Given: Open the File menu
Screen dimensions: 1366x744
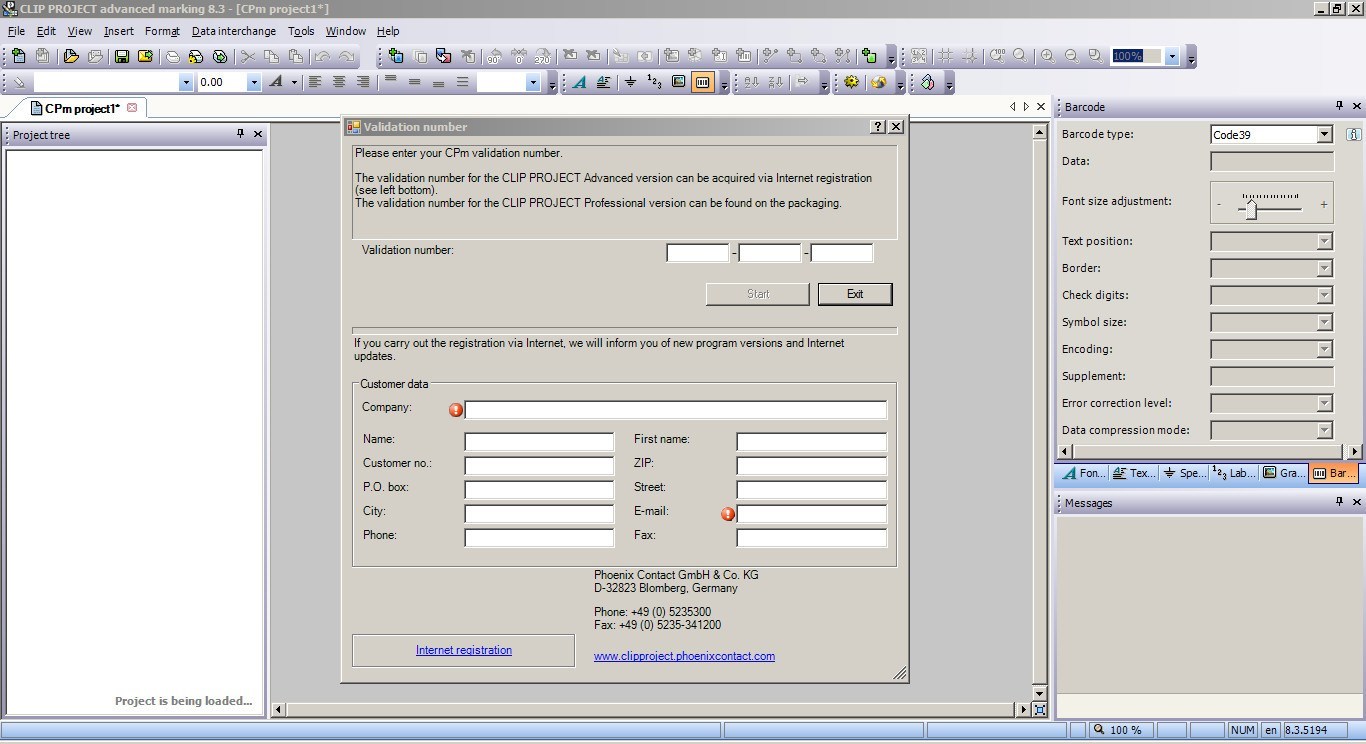Looking at the screenshot, I should [x=16, y=31].
